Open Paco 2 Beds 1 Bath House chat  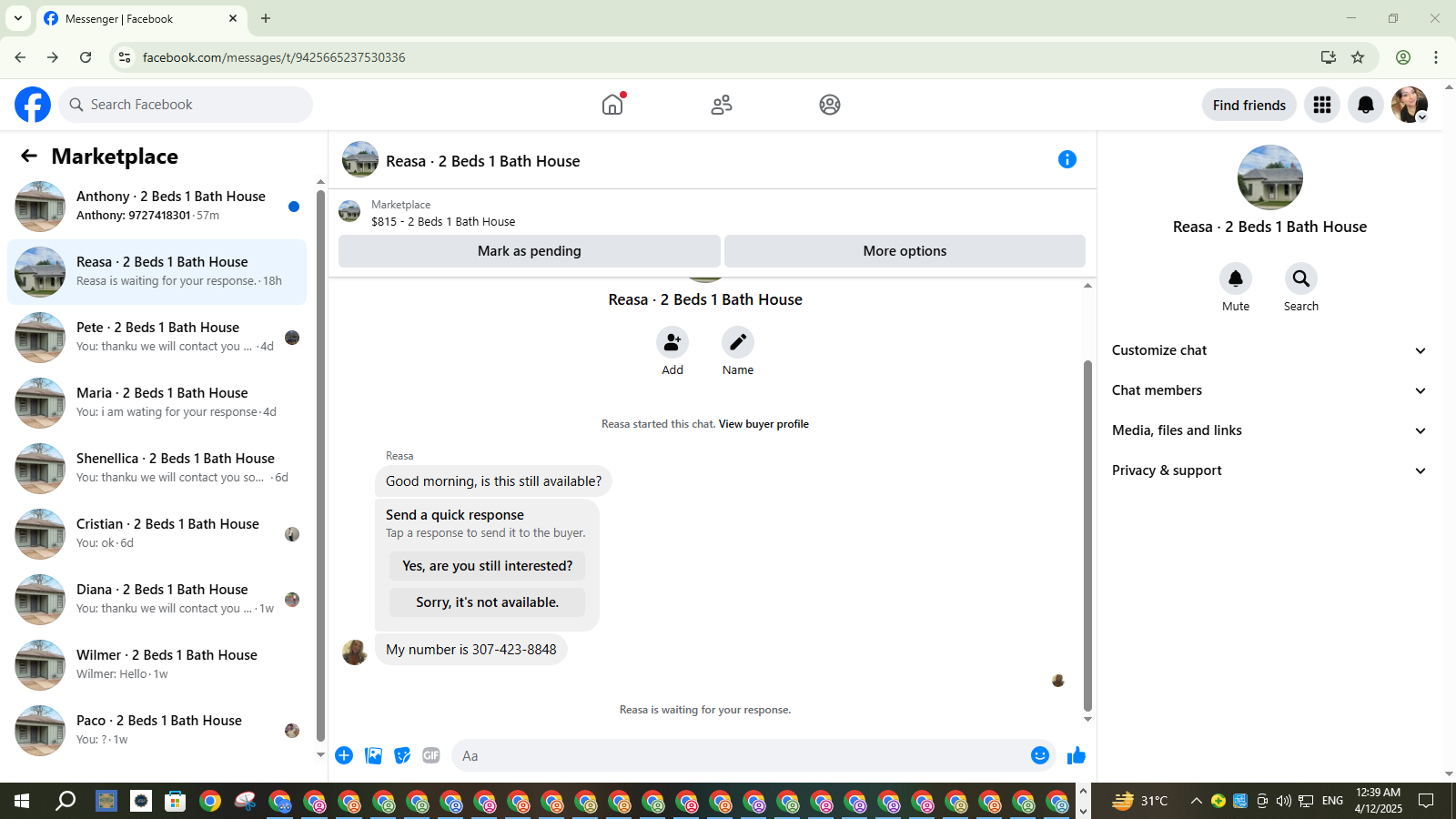pyautogui.click(x=157, y=731)
